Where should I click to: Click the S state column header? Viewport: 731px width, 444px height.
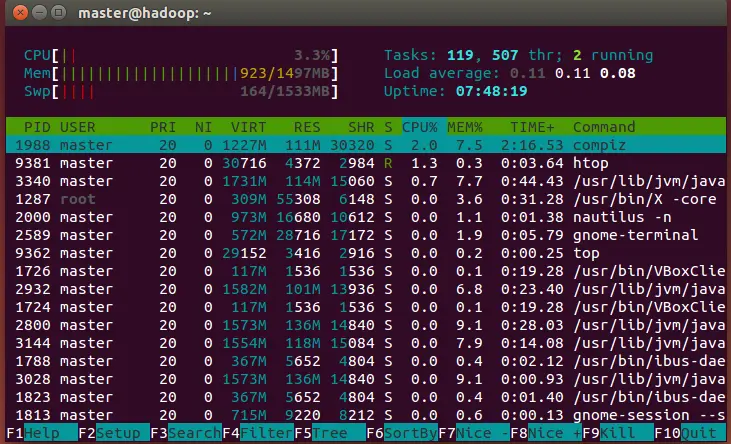pos(388,127)
